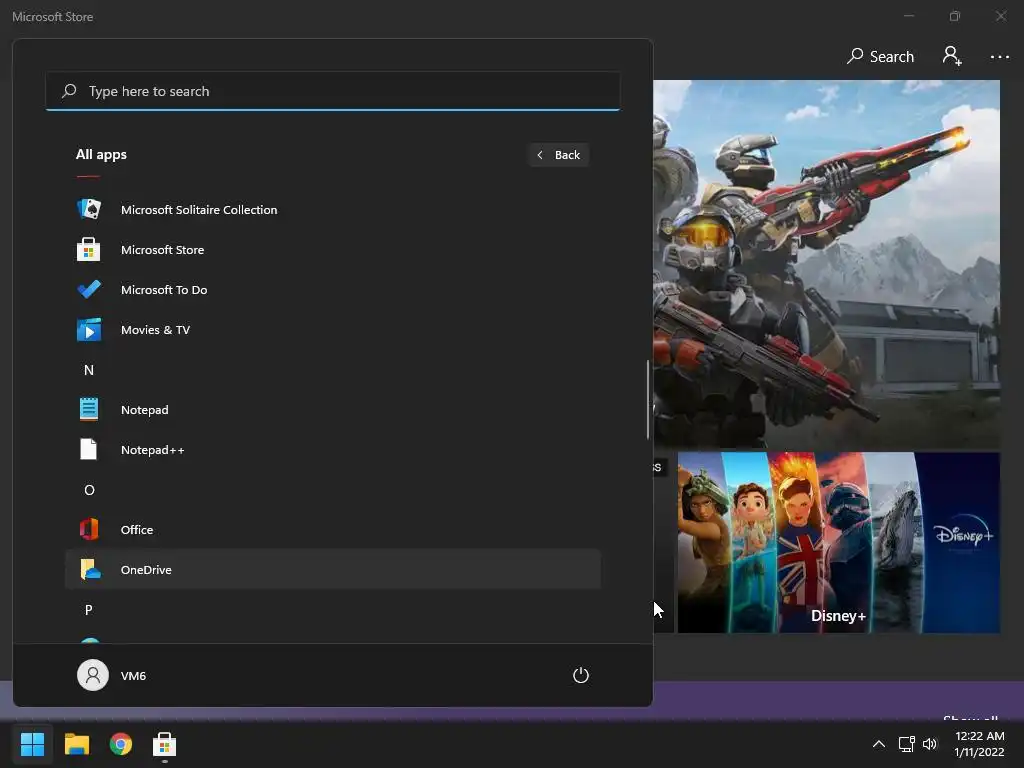Screen dimensions: 1024x768
Task: Open the Notepad icon
Action: tap(89, 409)
